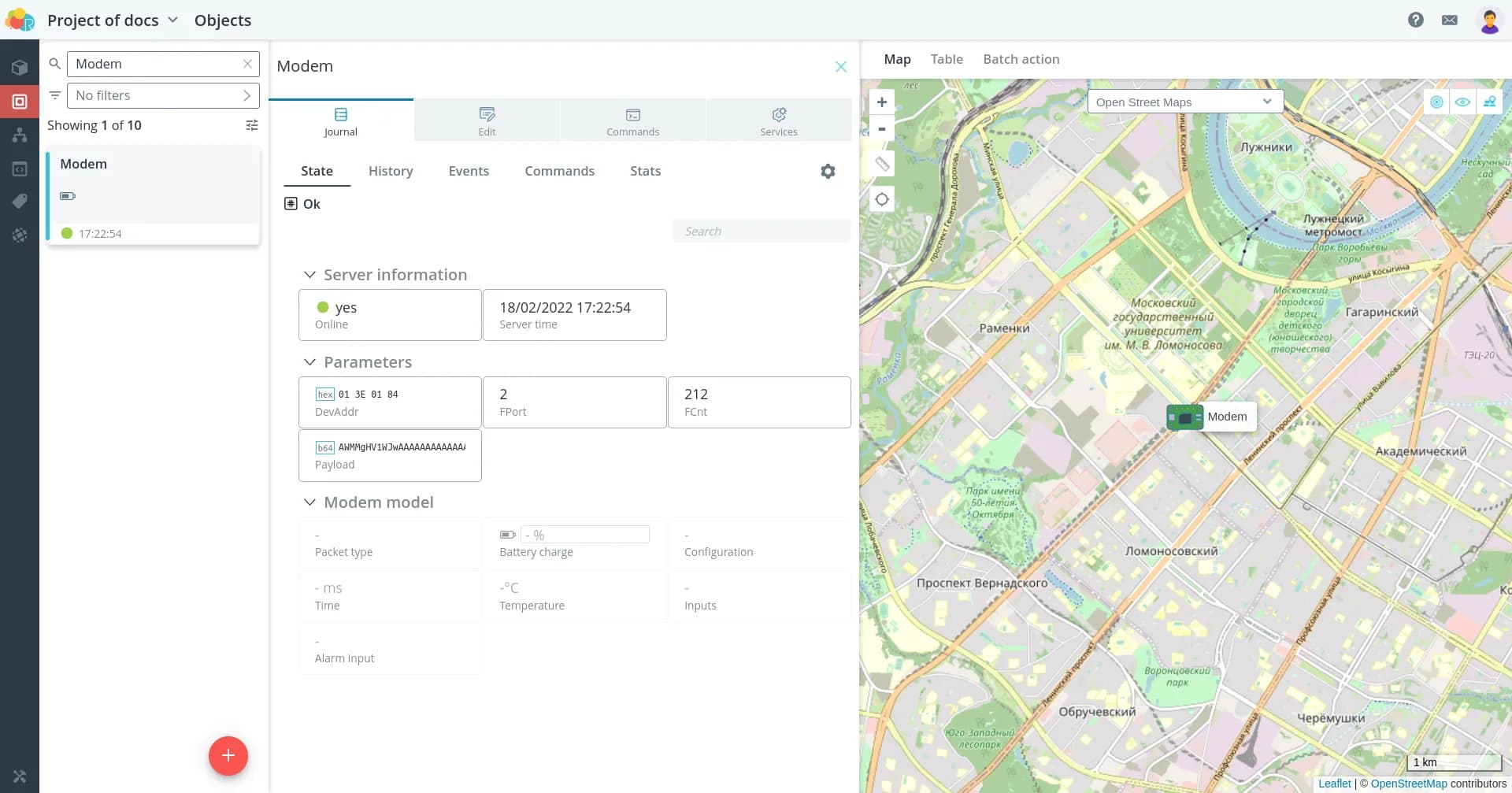The height and width of the screenshot is (793, 1512).
Task: Toggle the target layer icon on map
Action: (1436, 102)
